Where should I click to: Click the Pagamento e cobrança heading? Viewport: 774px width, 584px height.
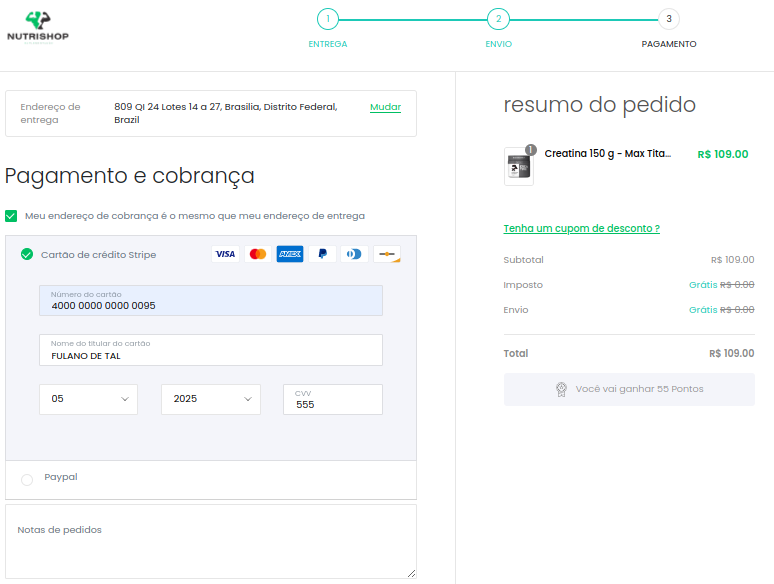pyautogui.click(x=130, y=176)
